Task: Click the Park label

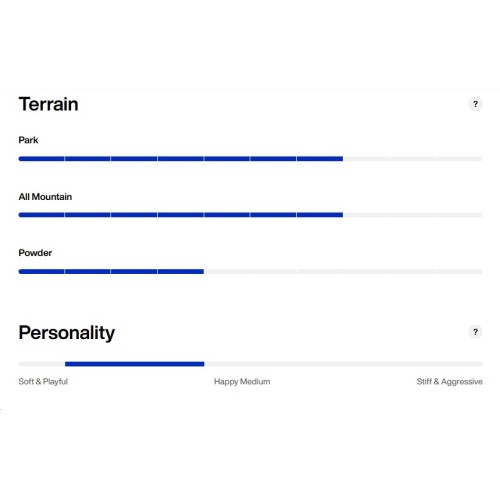Action: 28,140
